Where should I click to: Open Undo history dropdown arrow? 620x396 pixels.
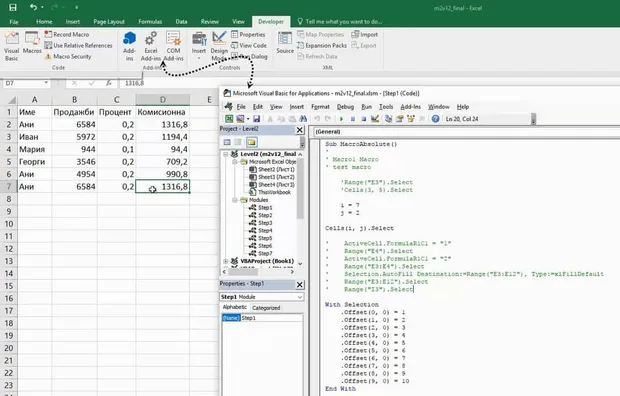click(42, 8)
